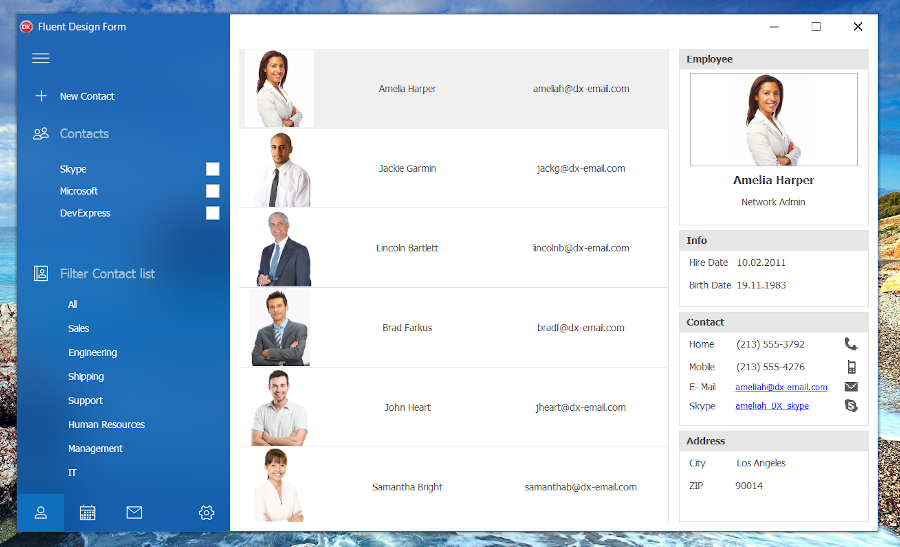Click the DX app logo in title bar
The image size is (900, 547).
[26, 26]
